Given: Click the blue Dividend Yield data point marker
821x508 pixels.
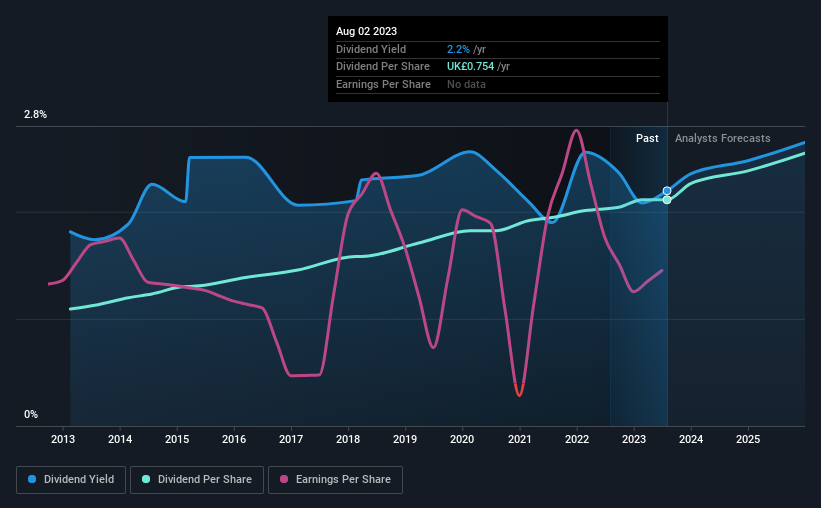Looking at the screenshot, I should point(667,191).
